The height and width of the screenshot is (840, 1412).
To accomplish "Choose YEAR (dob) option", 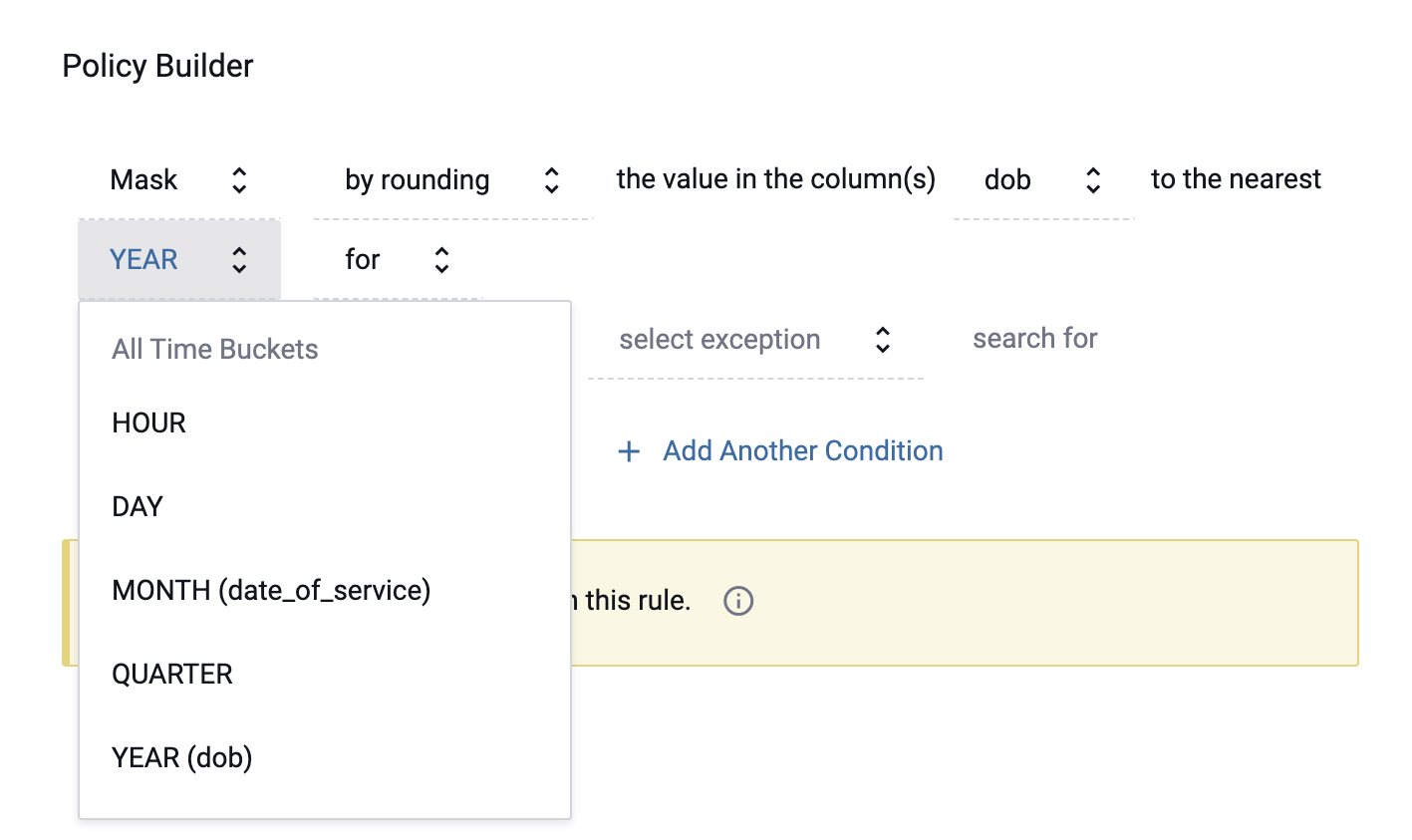I will (x=325, y=757).
